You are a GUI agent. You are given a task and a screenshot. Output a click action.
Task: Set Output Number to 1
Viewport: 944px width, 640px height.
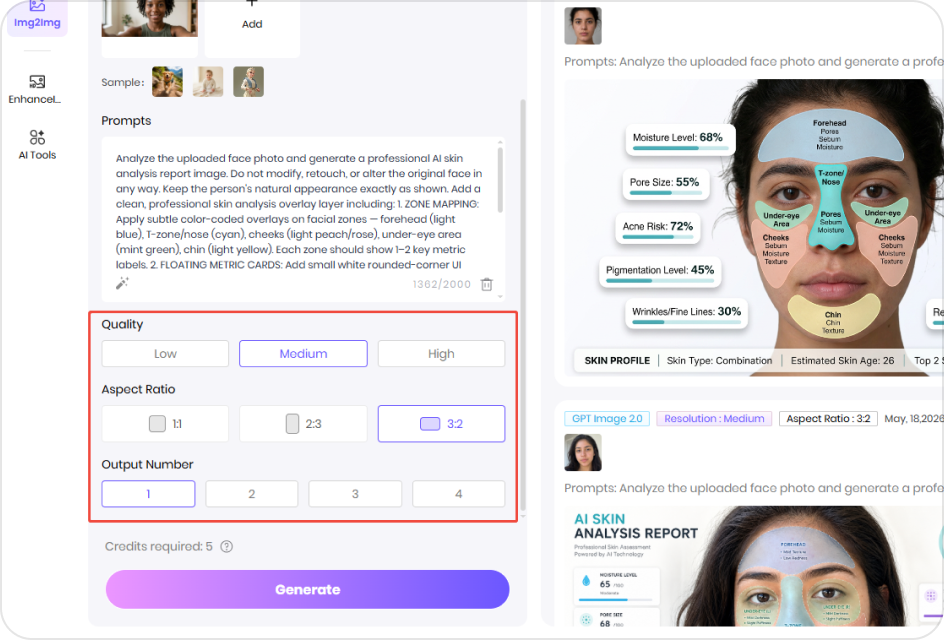pos(148,494)
